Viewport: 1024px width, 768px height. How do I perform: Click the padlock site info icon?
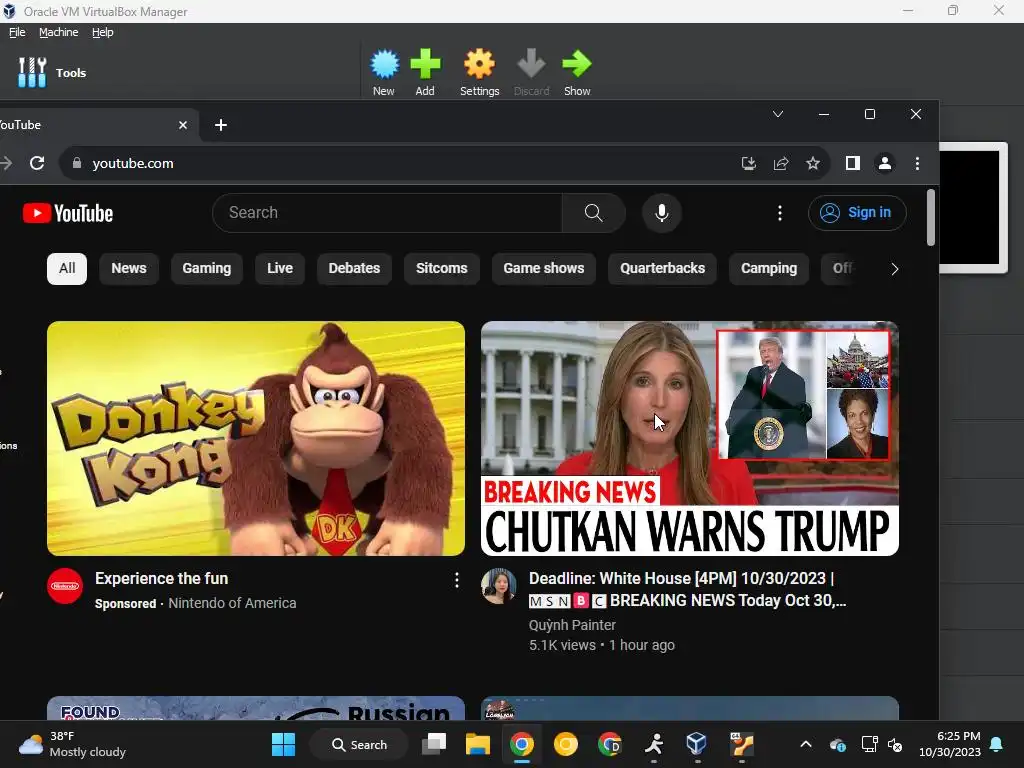76,163
